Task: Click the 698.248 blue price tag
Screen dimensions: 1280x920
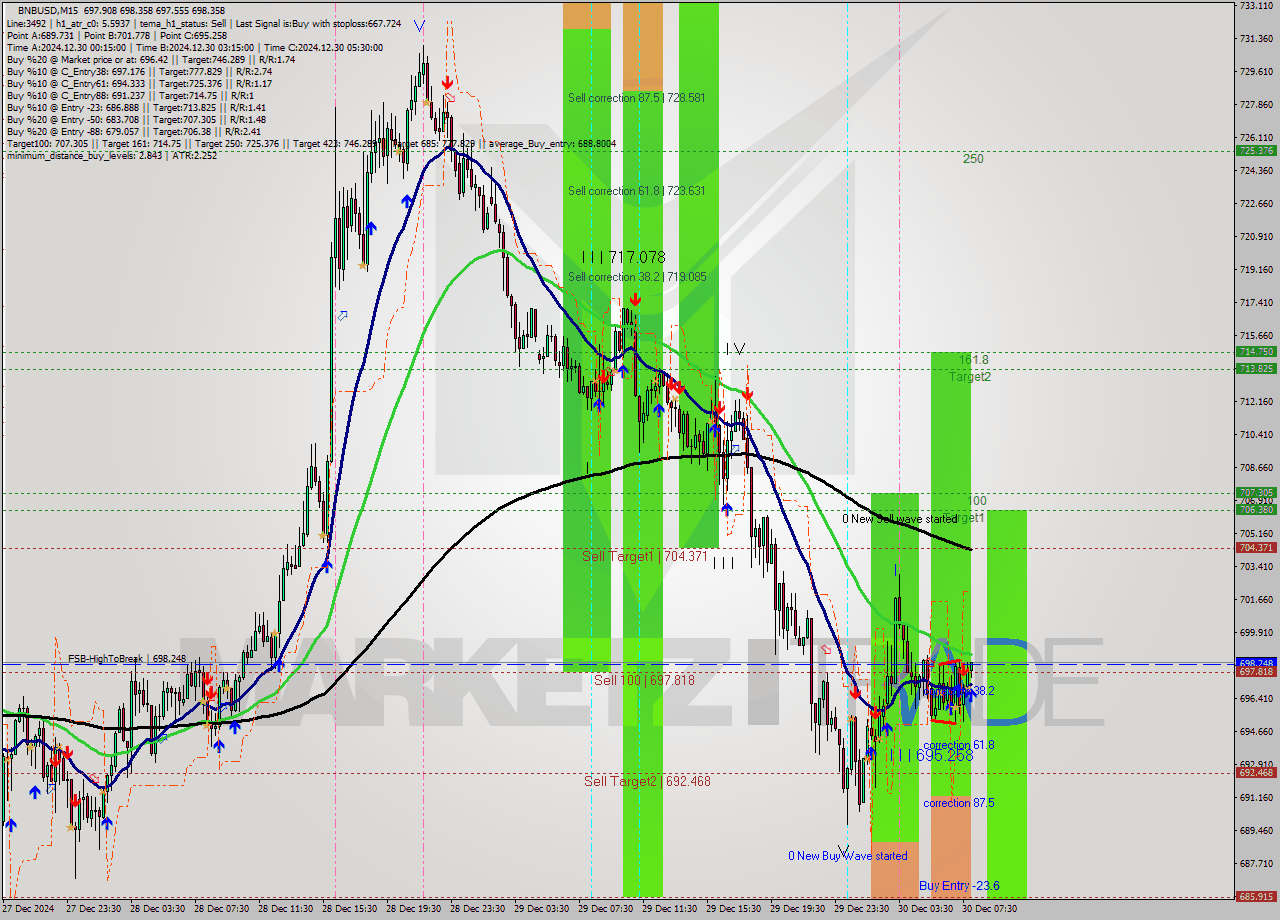Action: tap(1256, 663)
